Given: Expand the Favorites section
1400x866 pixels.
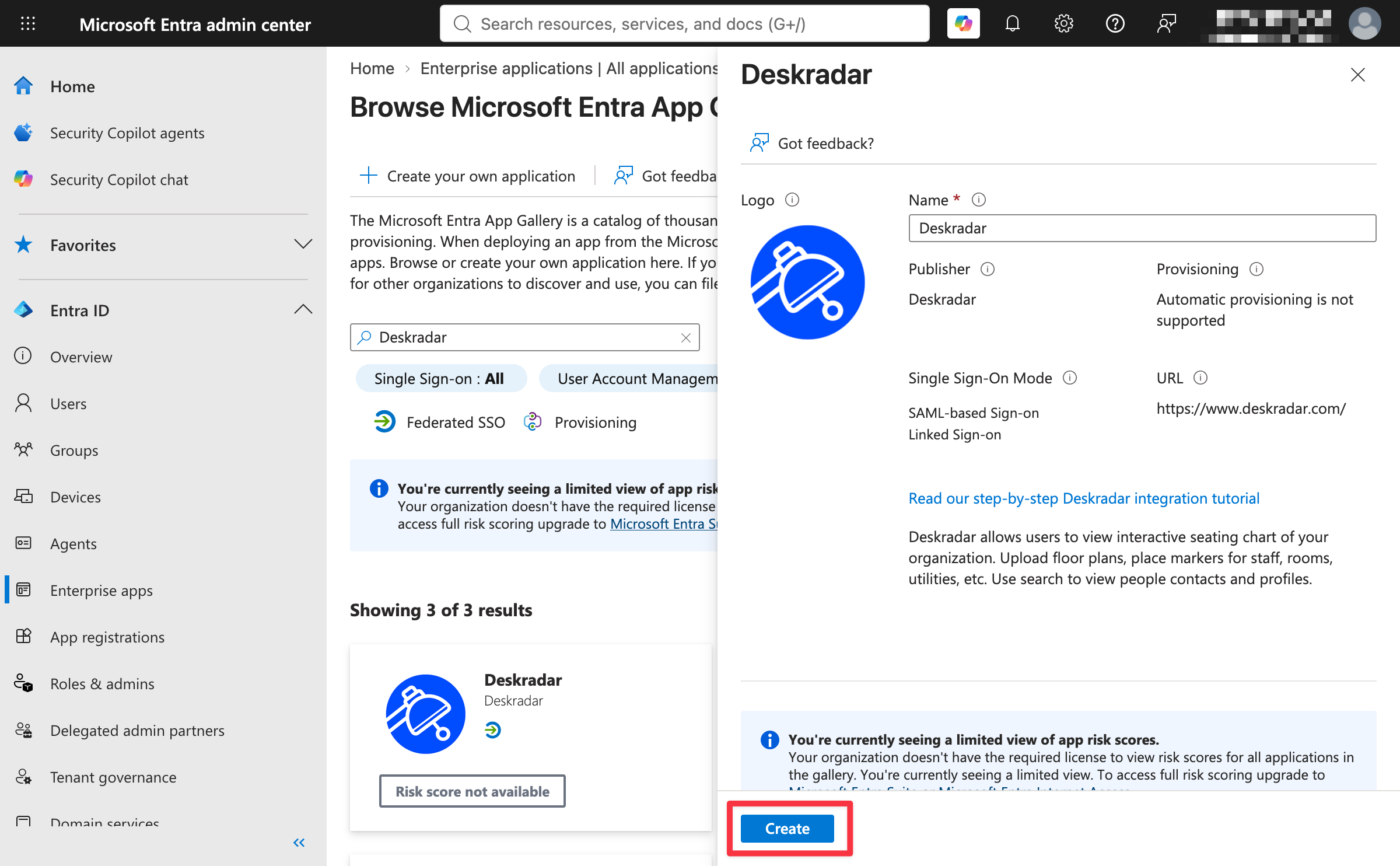Looking at the screenshot, I should coord(303,245).
